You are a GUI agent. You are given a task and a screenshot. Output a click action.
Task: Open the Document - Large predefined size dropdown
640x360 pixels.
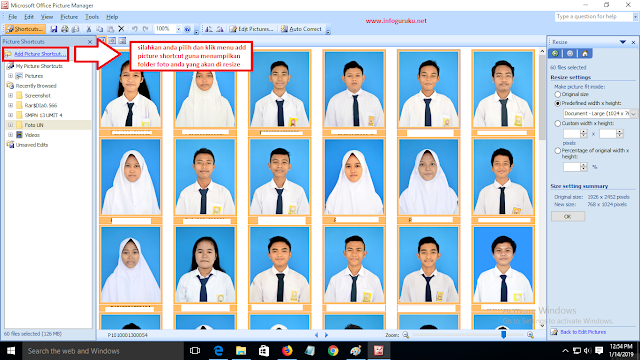coord(633,113)
